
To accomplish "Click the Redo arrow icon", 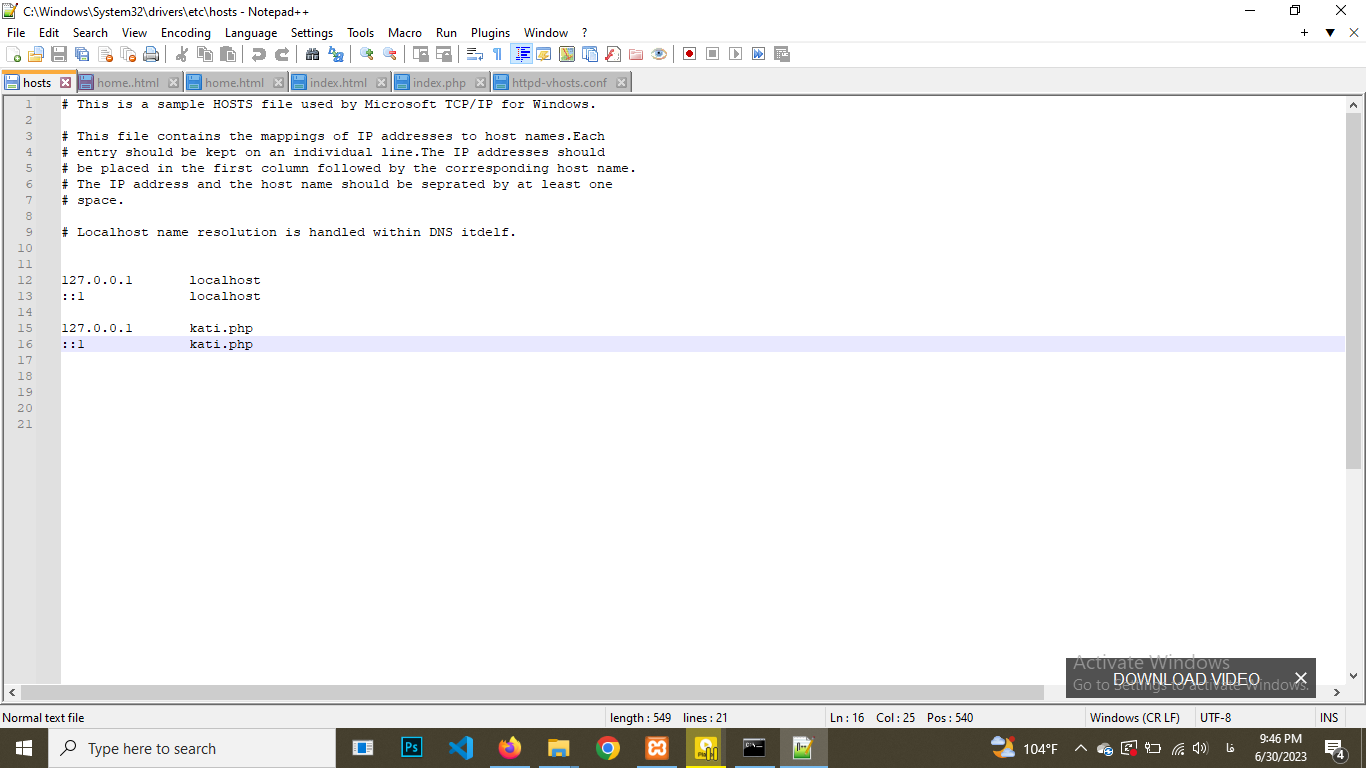I will [282, 54].
